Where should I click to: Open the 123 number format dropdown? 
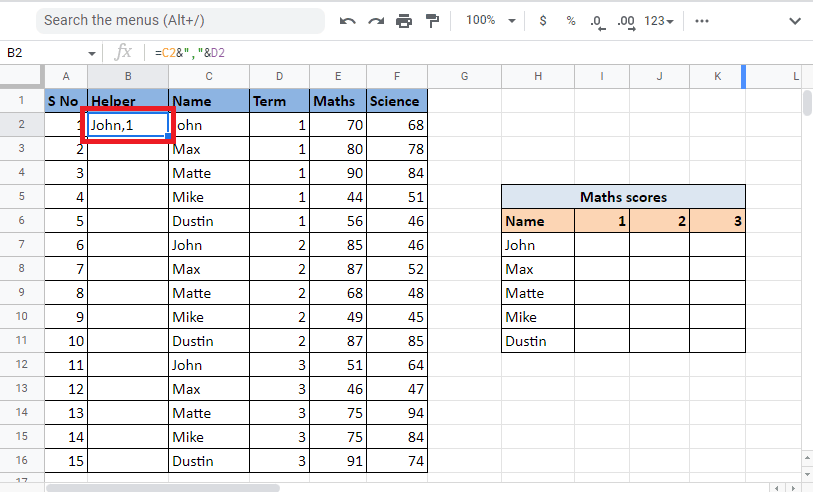click(x=658, y=21)
